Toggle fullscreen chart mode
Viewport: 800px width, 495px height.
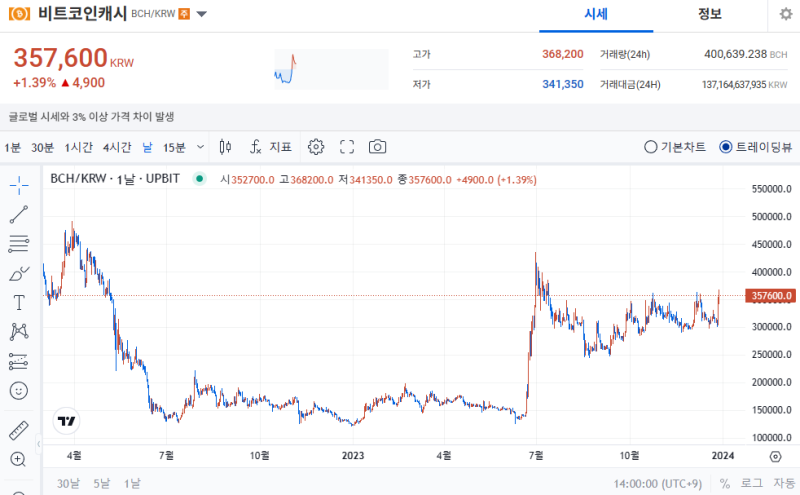pyautogui.click(x=347, y=147)
